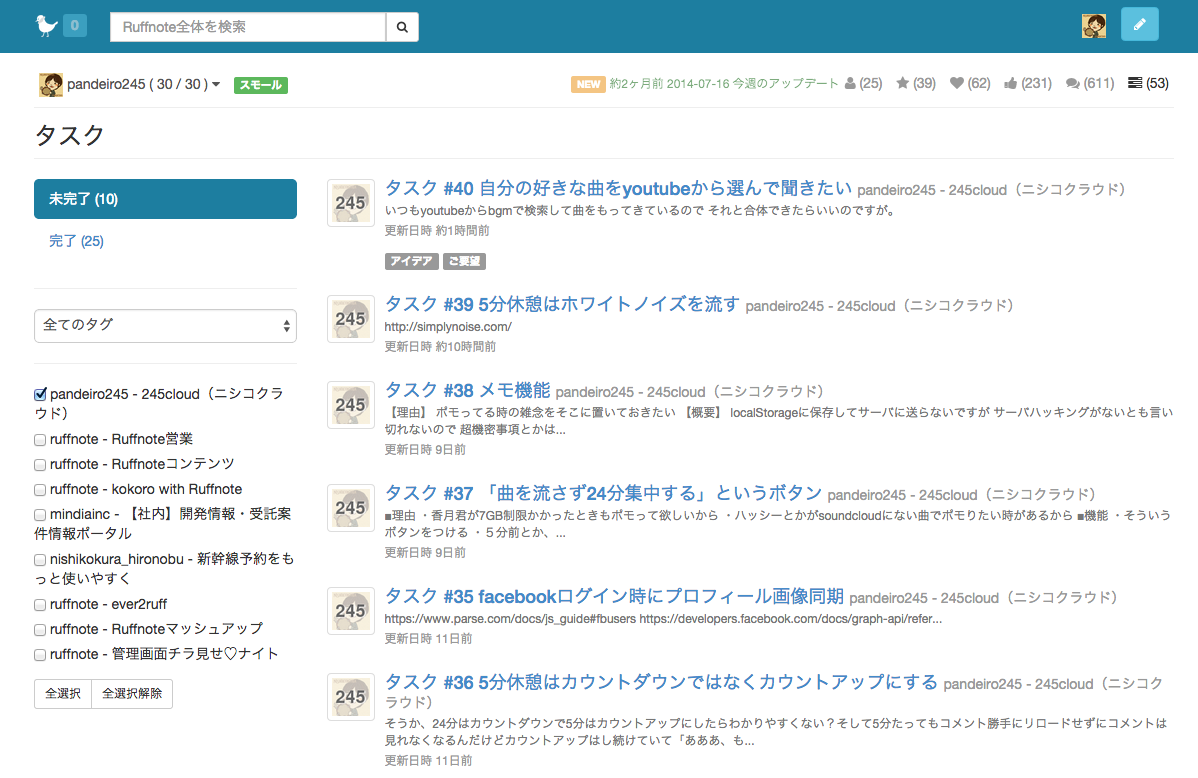This screenshot has width=1198, height=778.
Task: Click the pandeiro245 team avatar icon
Action: (x=51, y=84)
